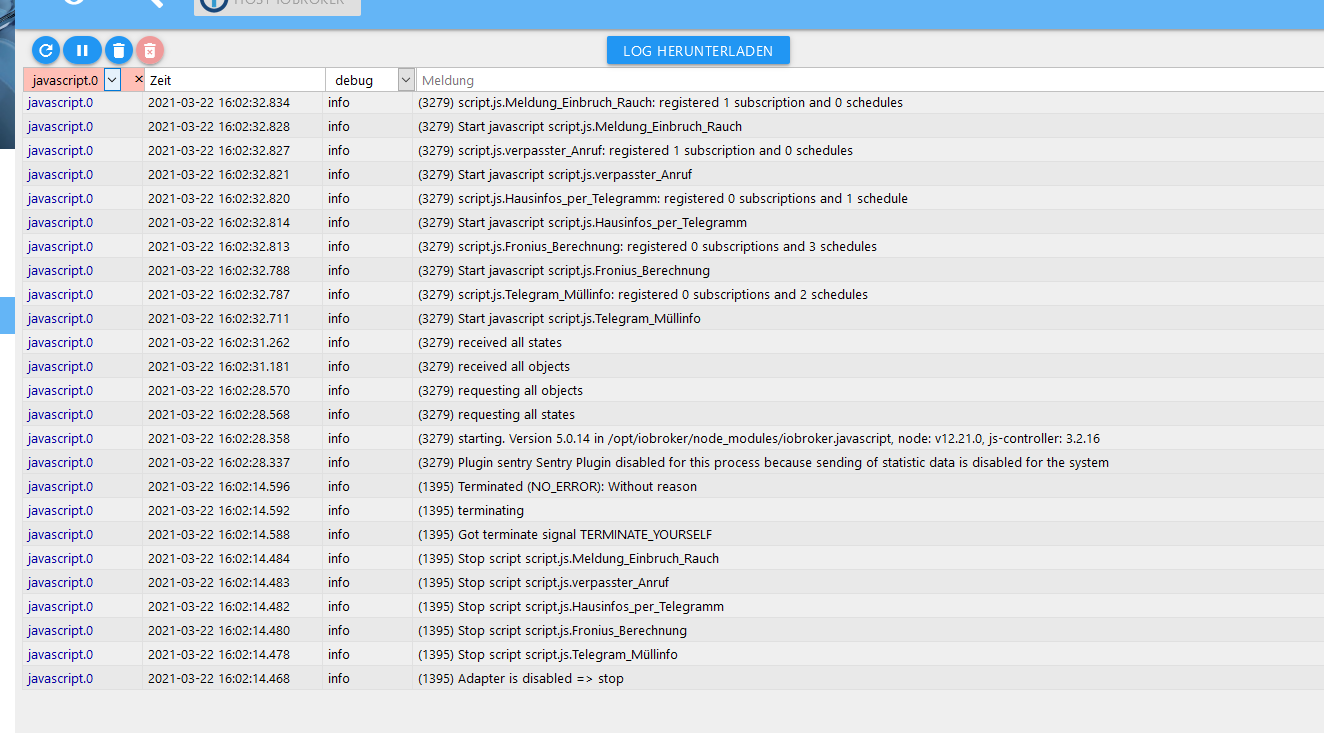Viewport: 1324px width, 733px height.
Task: Select message '(1395) terminating'
Action: 471,511
